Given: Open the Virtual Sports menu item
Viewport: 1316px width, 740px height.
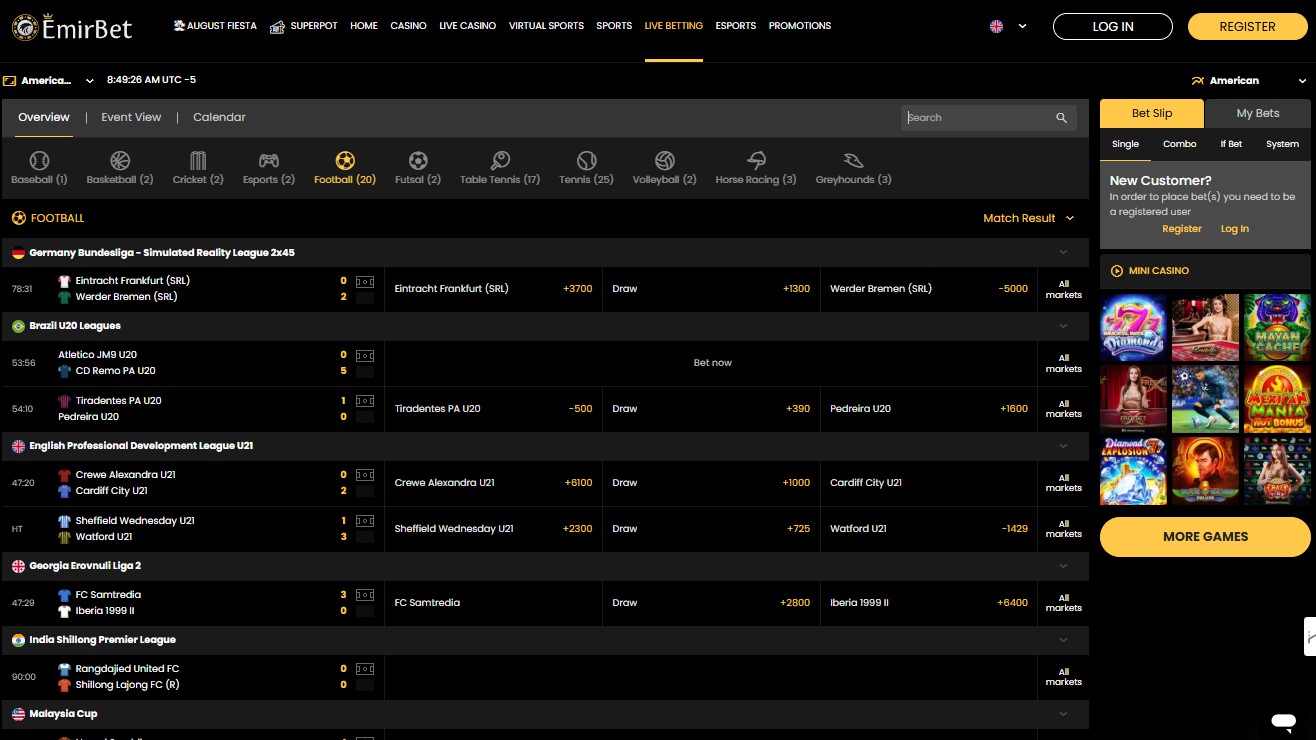Looking at the screenshot, I should pos(546,26).
